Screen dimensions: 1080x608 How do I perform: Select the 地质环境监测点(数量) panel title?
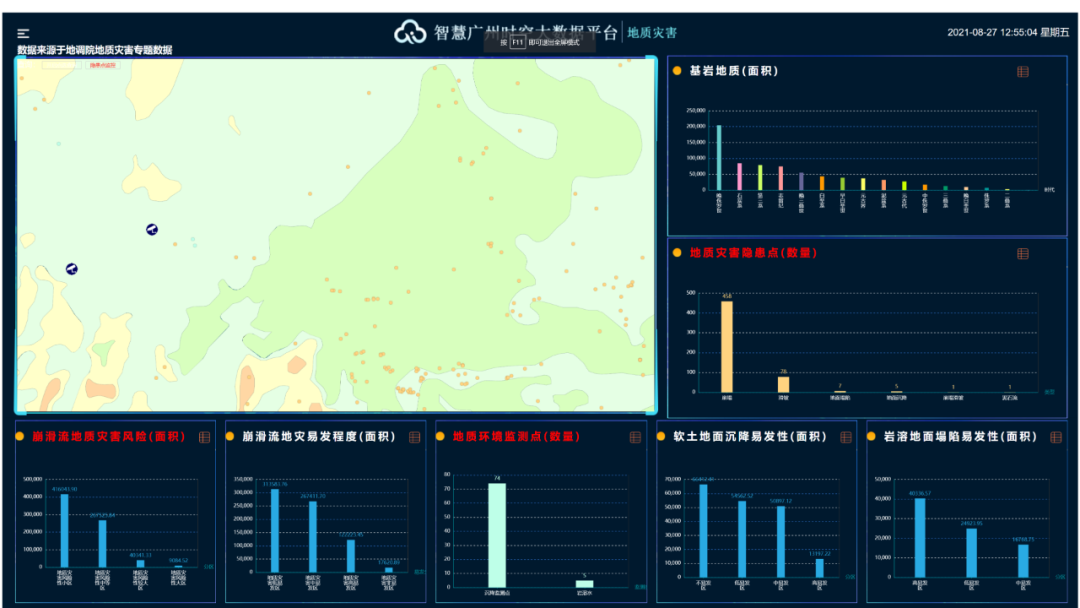click(x=517, y=437)
